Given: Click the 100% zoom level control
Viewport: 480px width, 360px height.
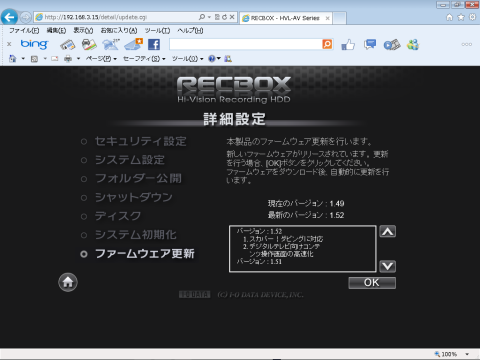Looking at the screenshot, I should pyautogui.click(x=446, y=354).
